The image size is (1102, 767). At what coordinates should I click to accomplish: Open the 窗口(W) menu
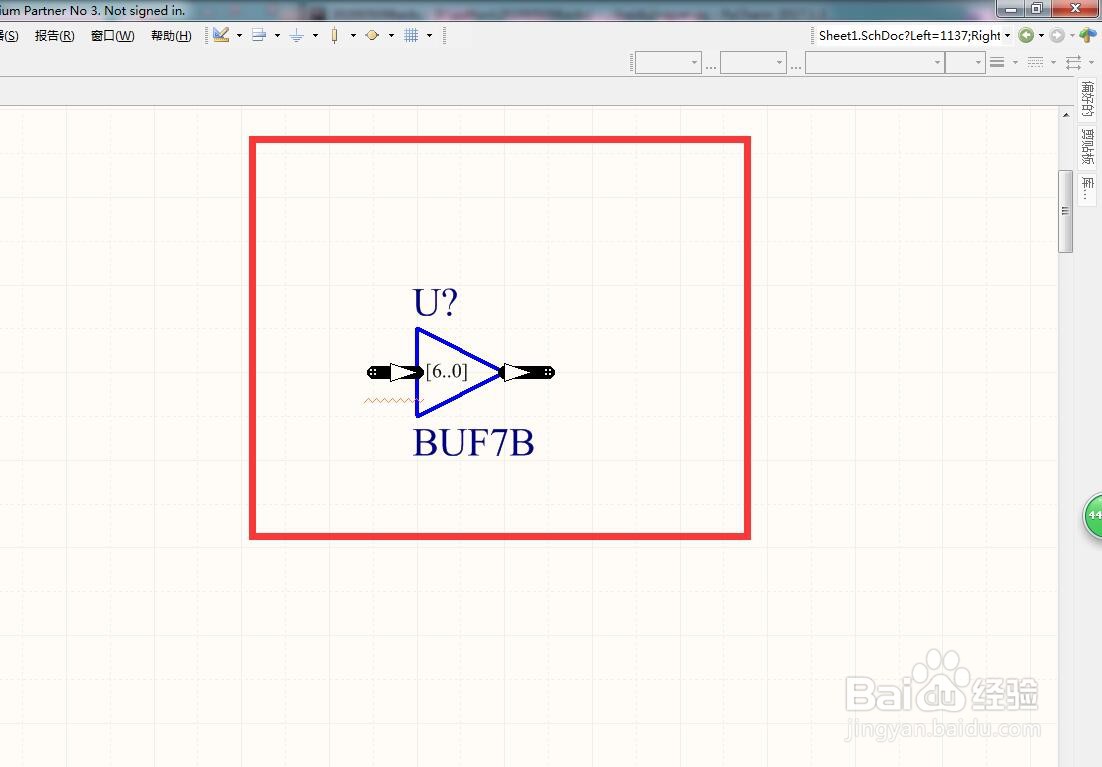coord(112,35)
